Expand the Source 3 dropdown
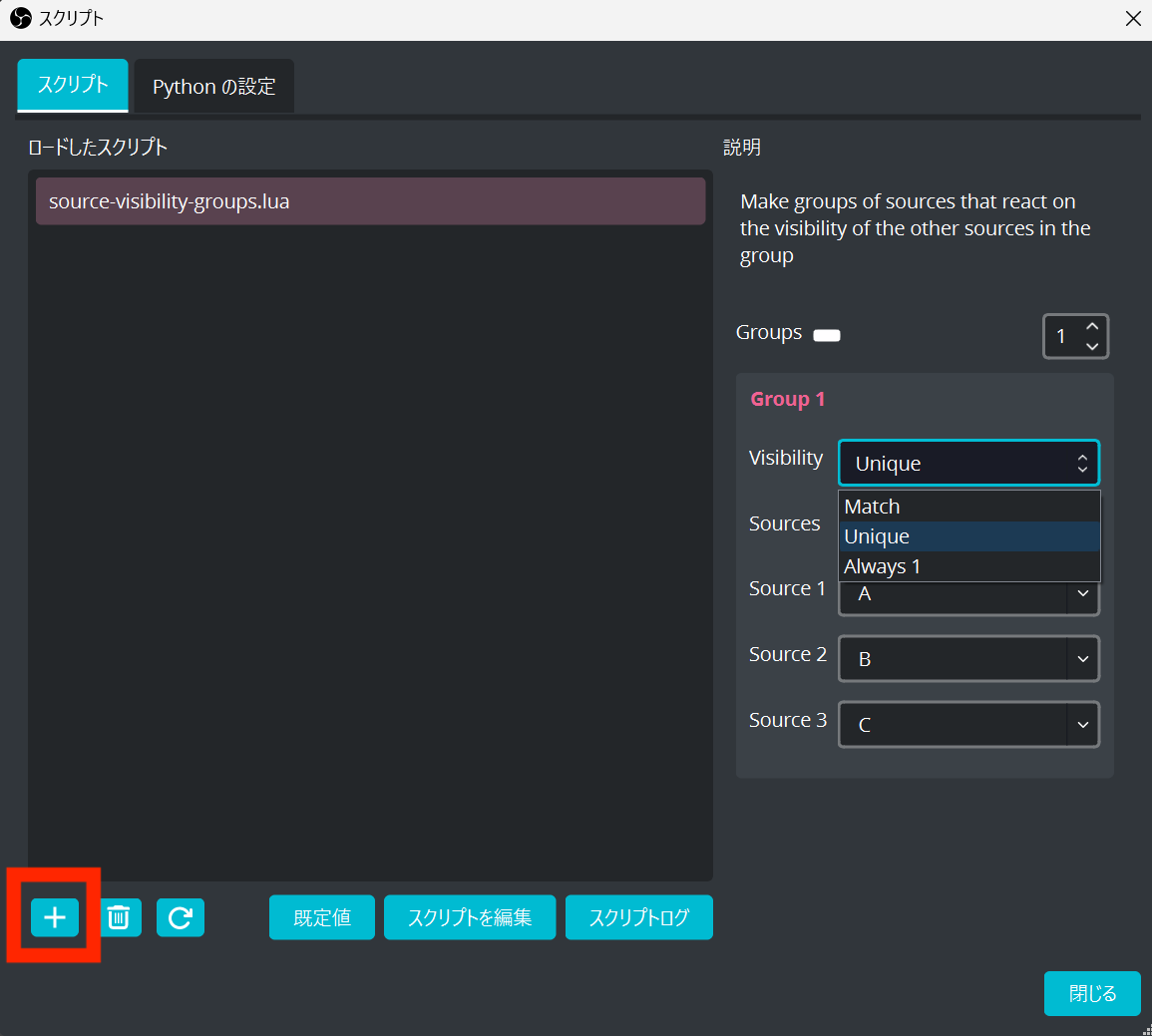The height and width of the screenshot is (1036, 1152). 1083,725
